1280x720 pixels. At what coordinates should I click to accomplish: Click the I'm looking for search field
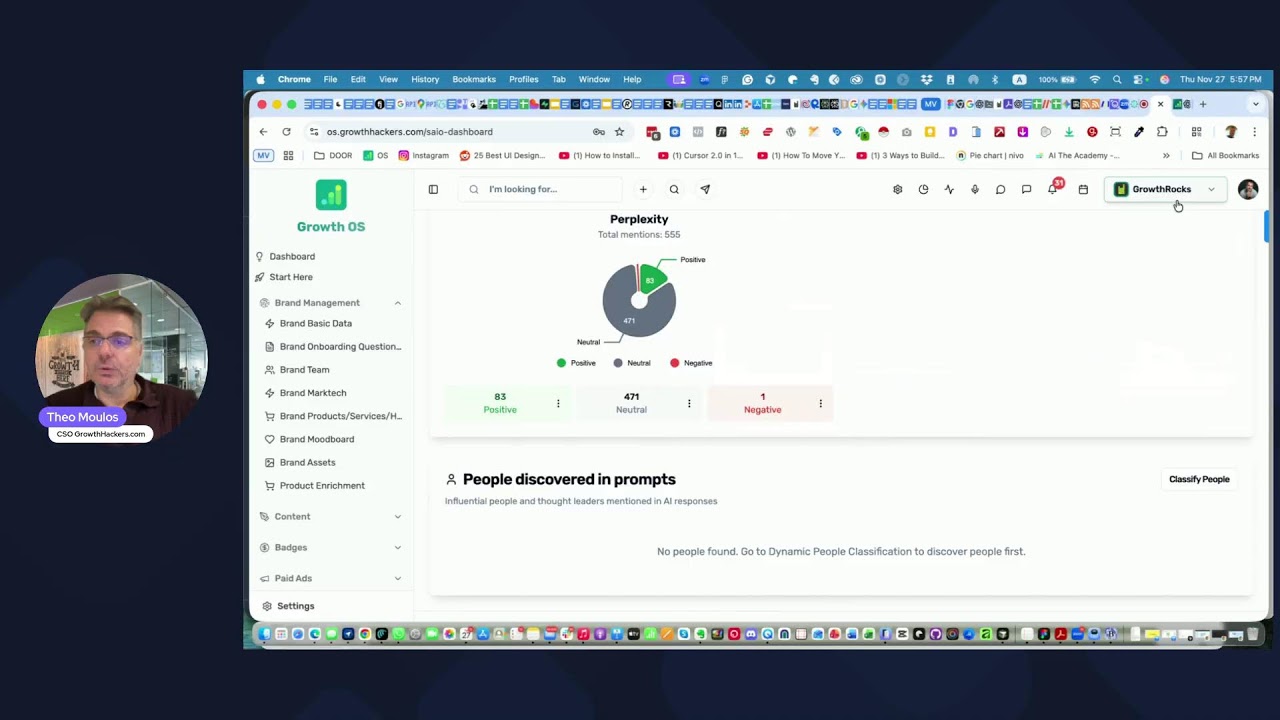point(540,189)
